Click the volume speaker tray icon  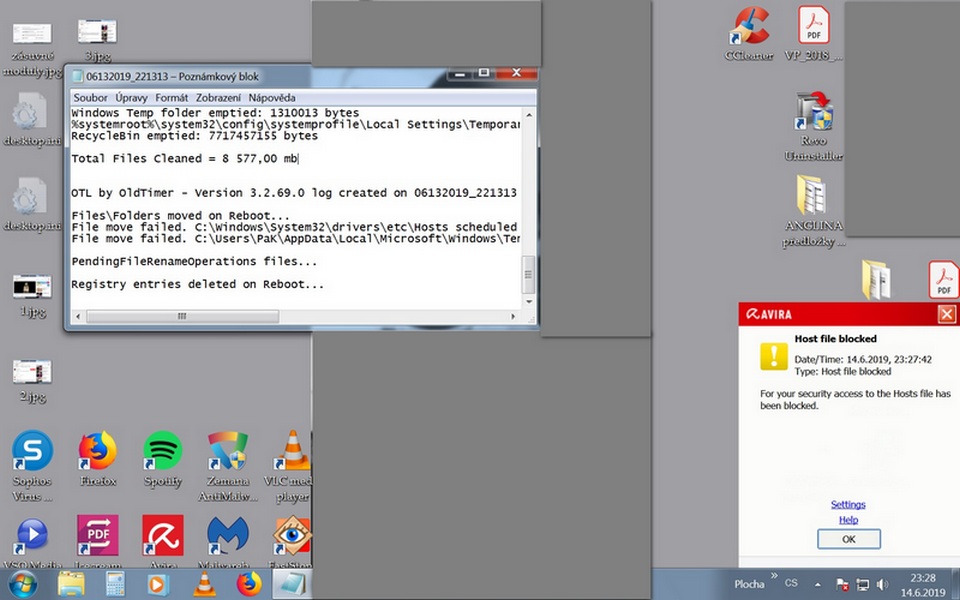point(883,584)
